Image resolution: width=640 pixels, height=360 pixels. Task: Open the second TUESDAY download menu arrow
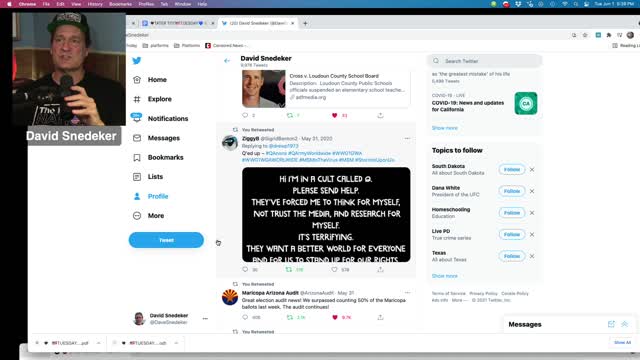176,343
